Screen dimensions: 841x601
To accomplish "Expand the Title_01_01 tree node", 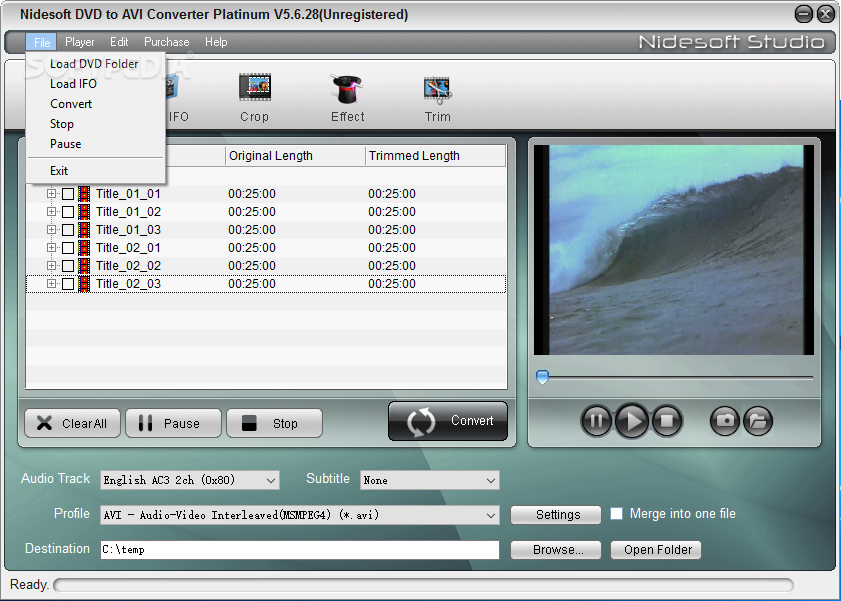I will click(51, 194).
